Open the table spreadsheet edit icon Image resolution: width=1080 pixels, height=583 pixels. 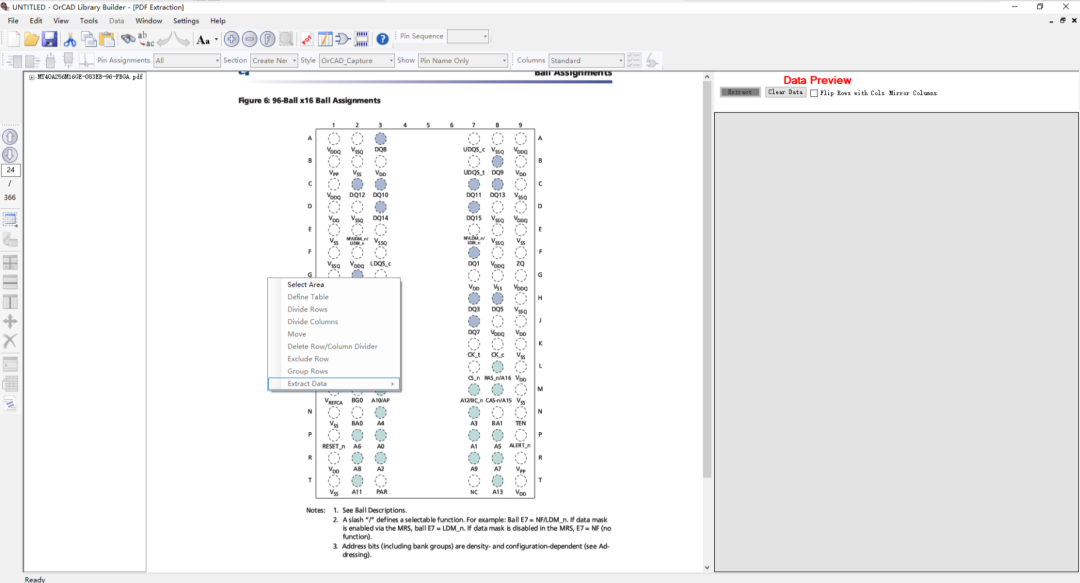click(x=325, y=39)
